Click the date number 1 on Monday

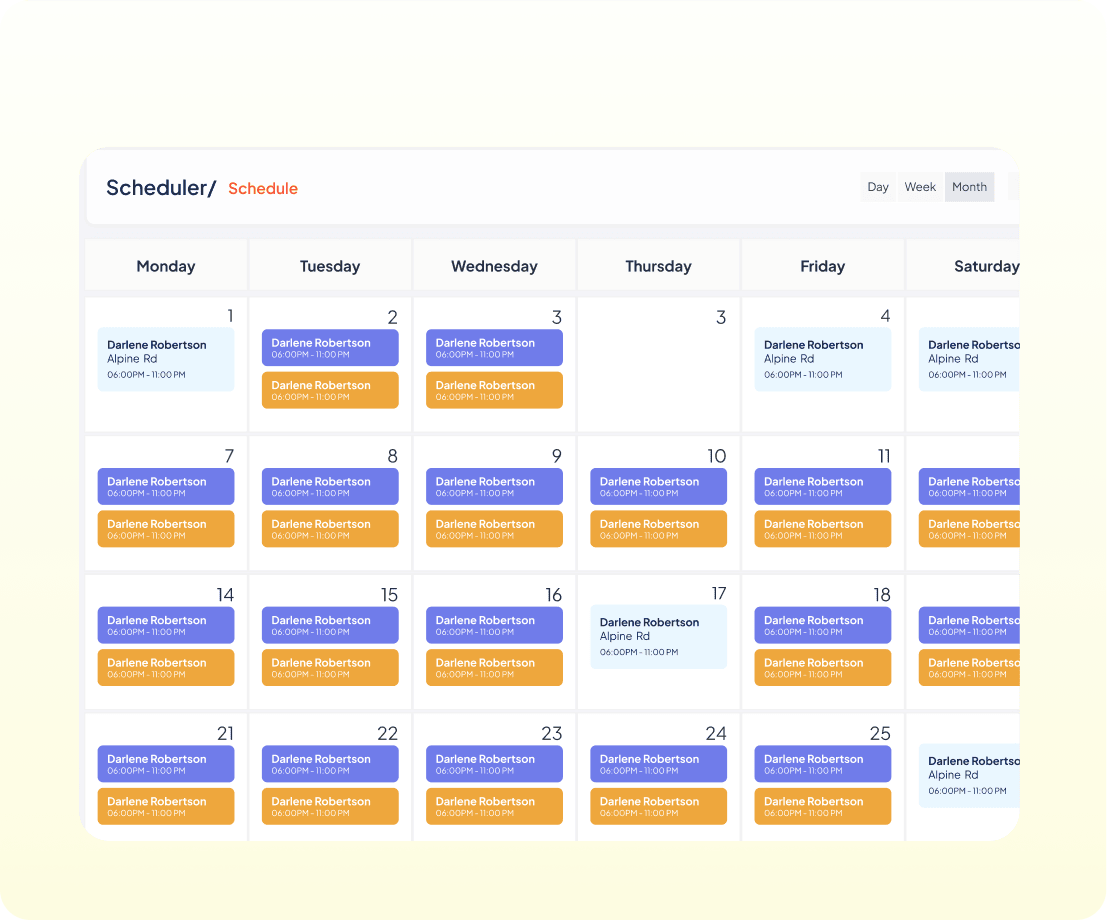(230, 316)
